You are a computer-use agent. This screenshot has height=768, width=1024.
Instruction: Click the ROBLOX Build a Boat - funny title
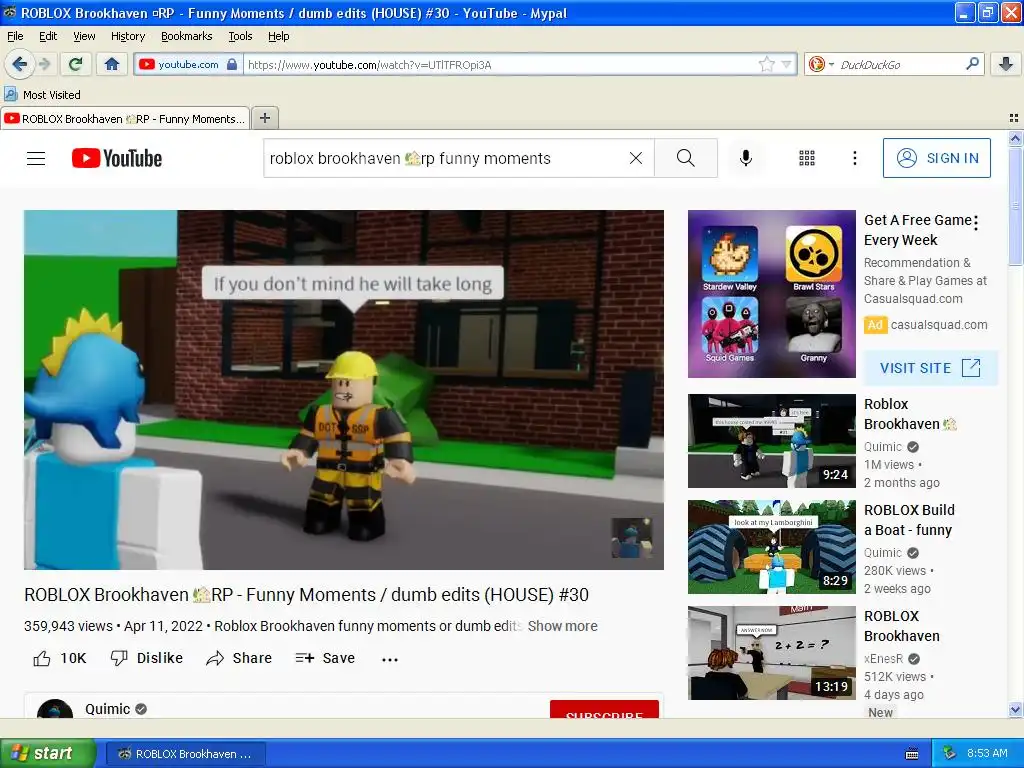[909, 520]
